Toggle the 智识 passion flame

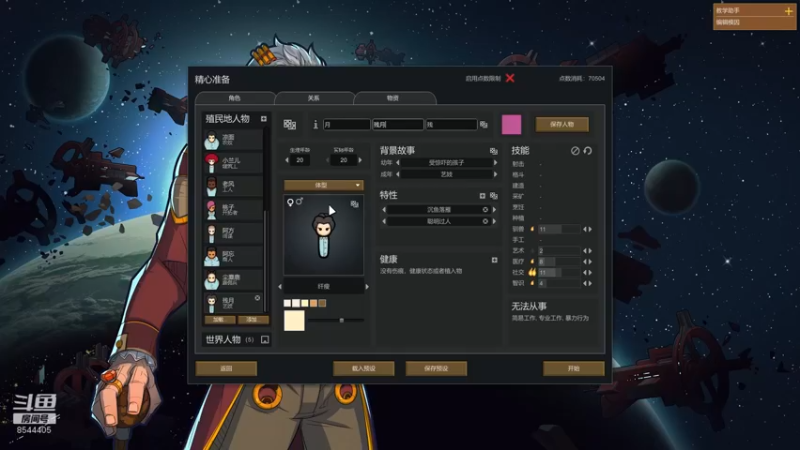532,283
